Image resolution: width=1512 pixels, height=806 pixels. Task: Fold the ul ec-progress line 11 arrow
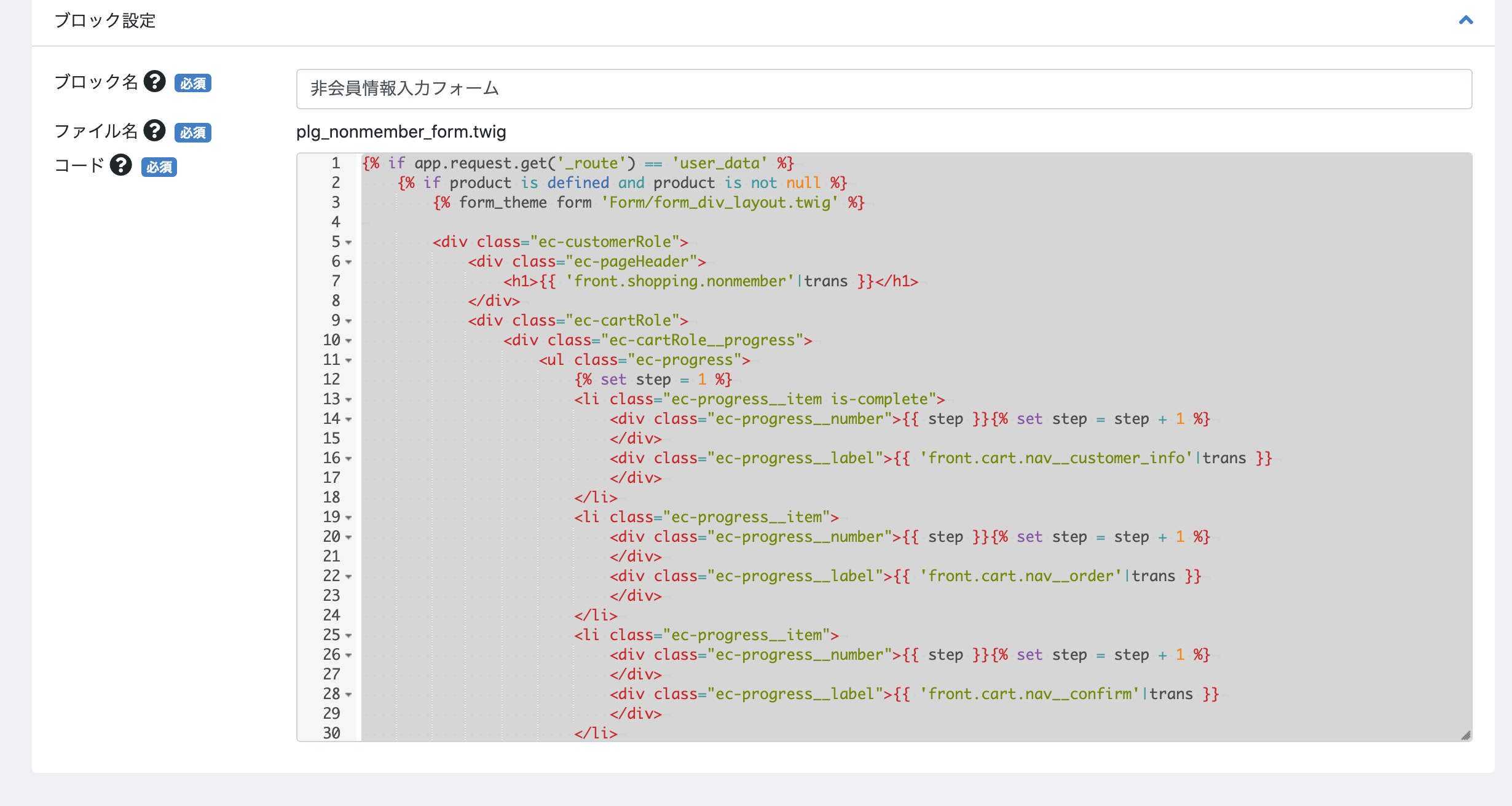pos(348,361)
